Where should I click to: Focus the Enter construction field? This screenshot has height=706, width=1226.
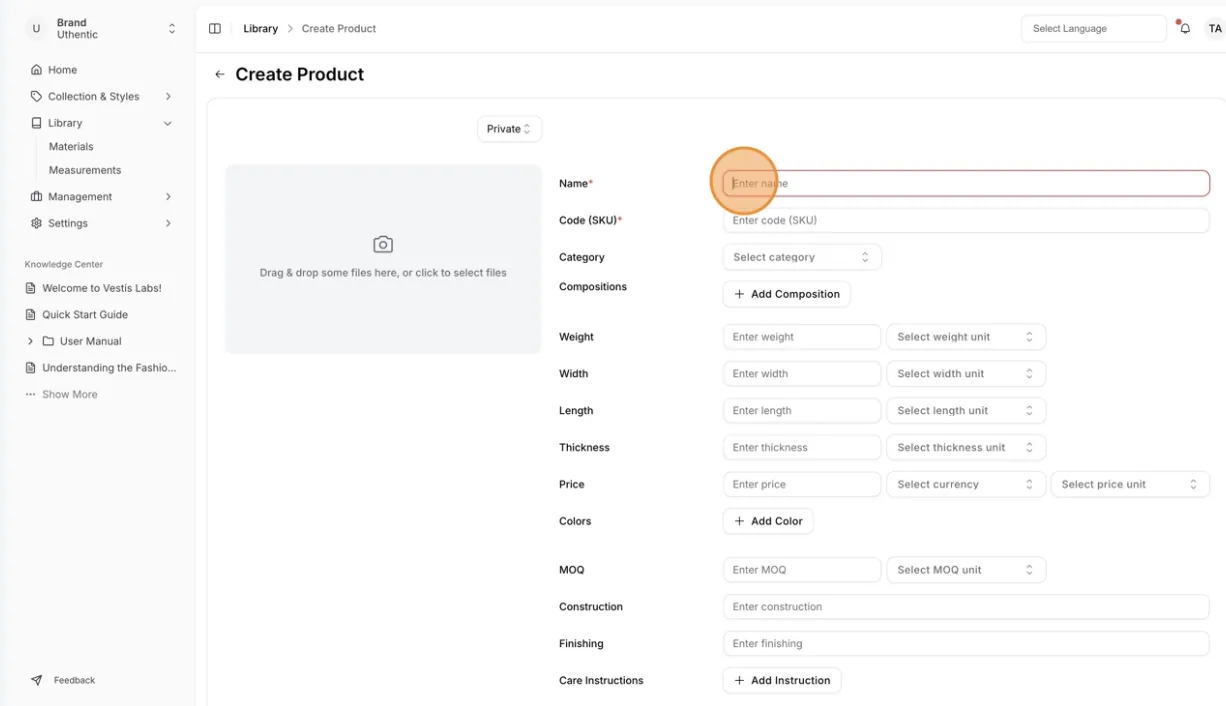[x=966, y=607]
